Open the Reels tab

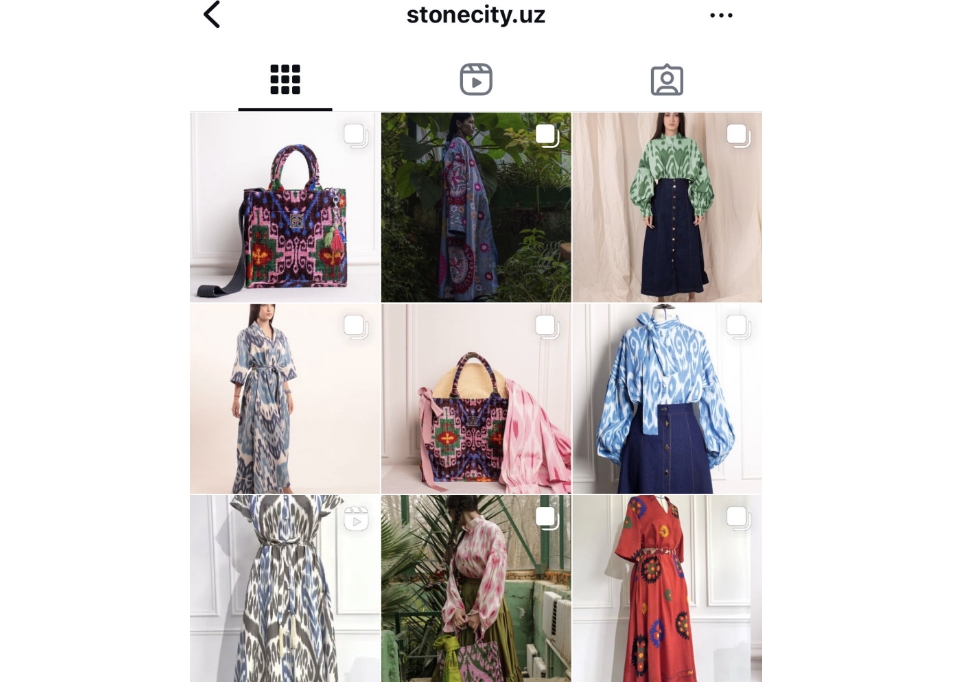476,80
